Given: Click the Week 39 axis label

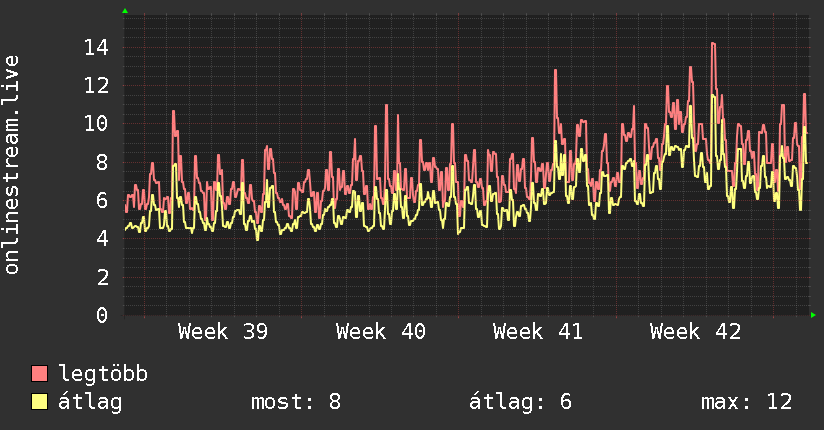Looking at the screenshot, I should click(x=223, y=332).
